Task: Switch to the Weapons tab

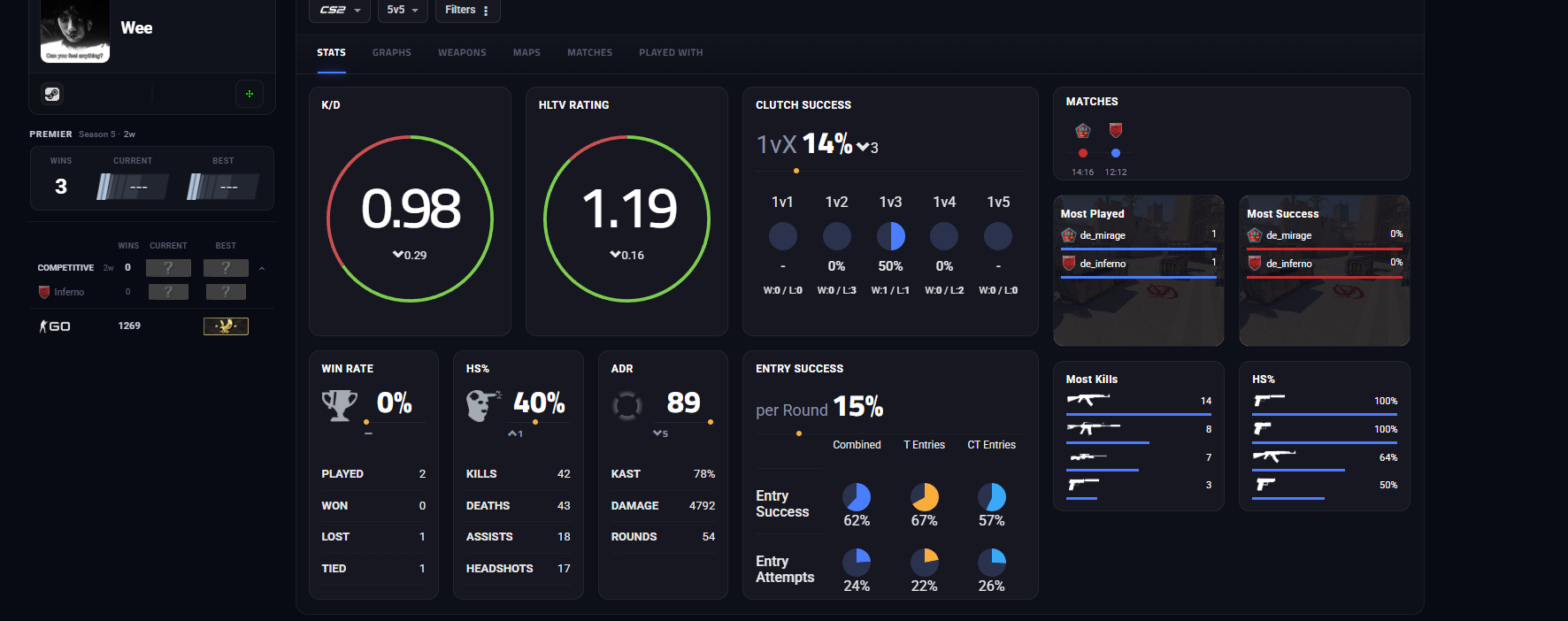Action: [x=462, y=53]
